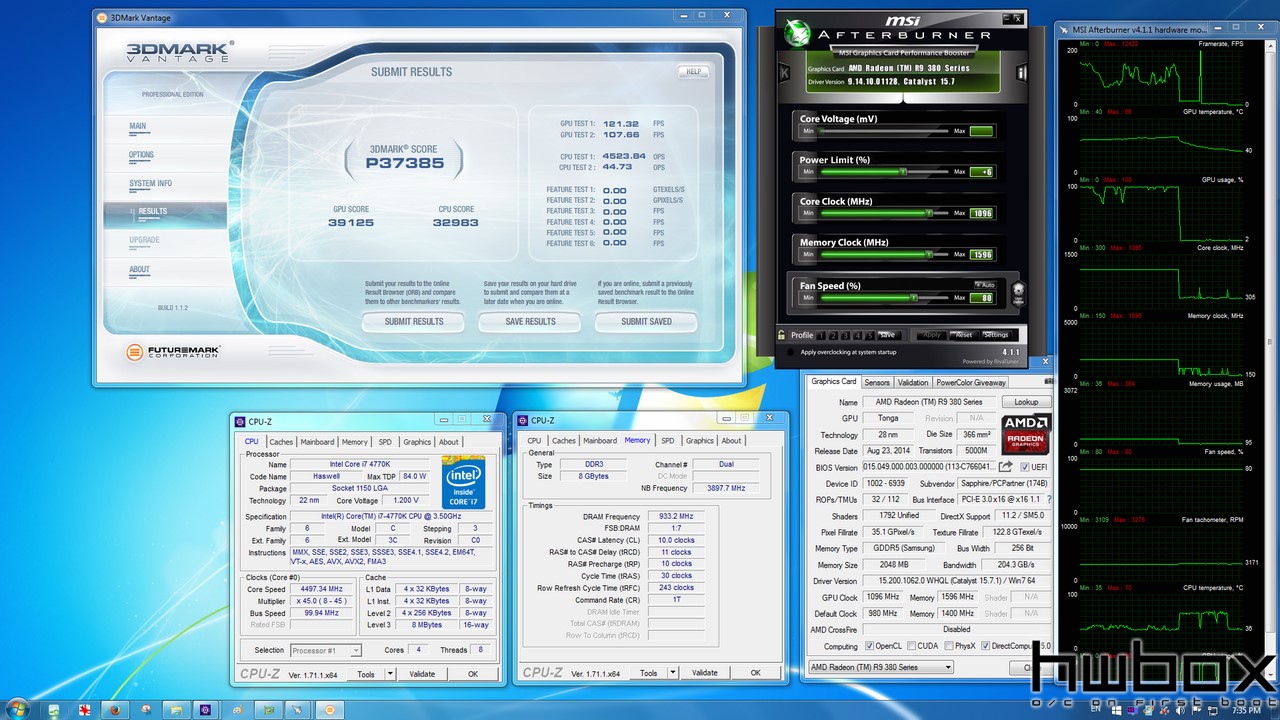Open Firefox from the taskbar
The width and height of the screenshot is (1280, 720).
pos(114,709)
